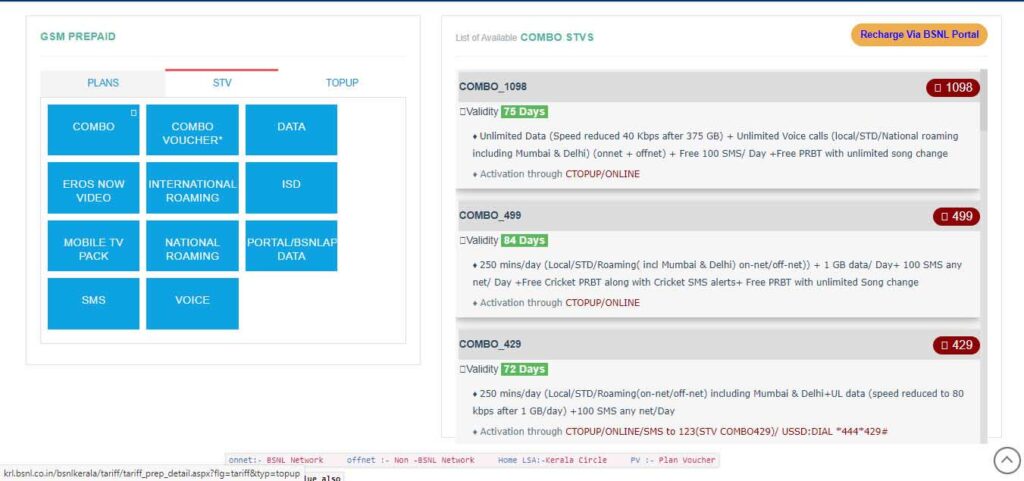Click the Home LSA:-Kerala Circle legend

coord(552,460)
